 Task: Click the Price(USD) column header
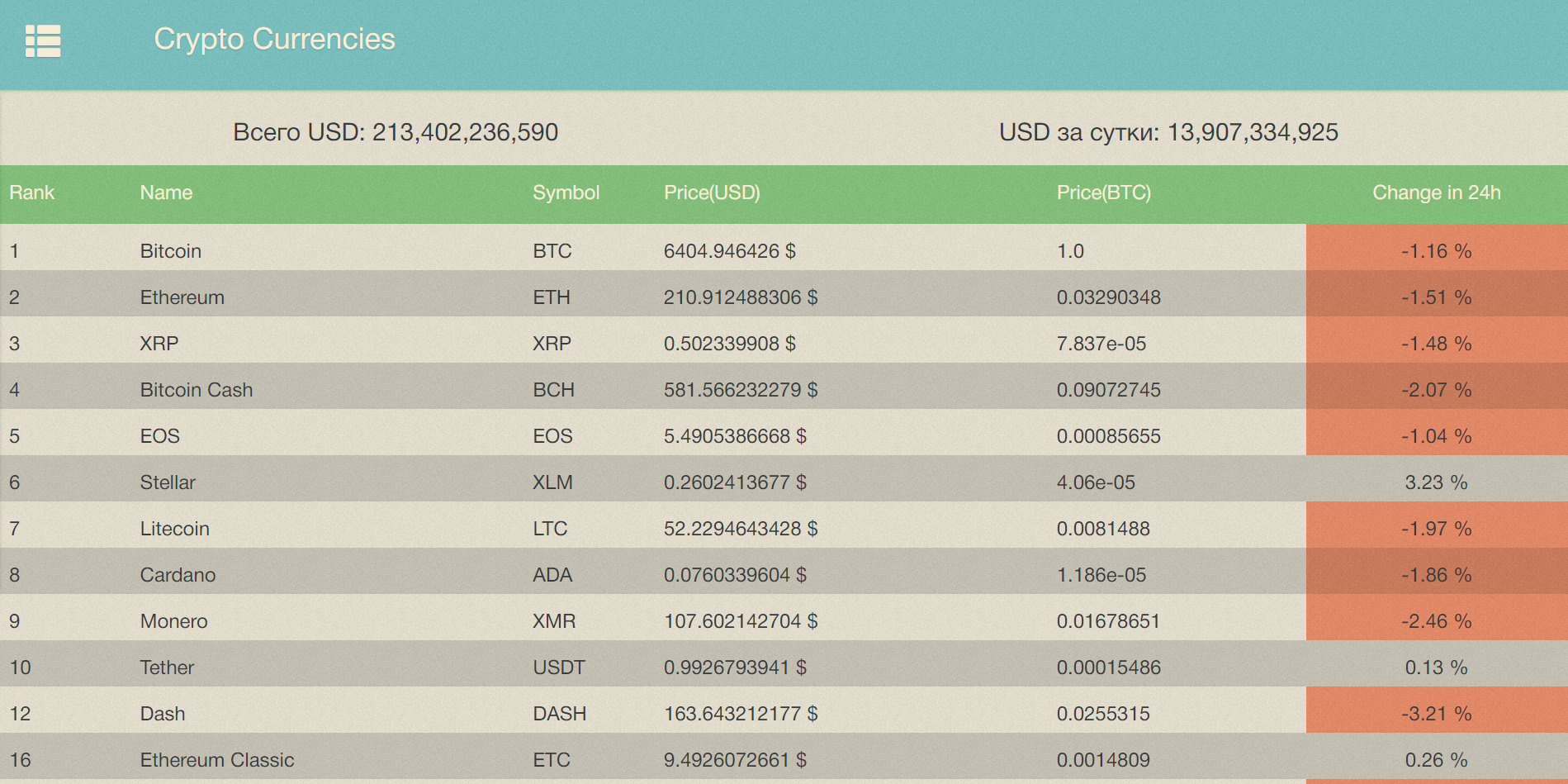coord(712,192)
